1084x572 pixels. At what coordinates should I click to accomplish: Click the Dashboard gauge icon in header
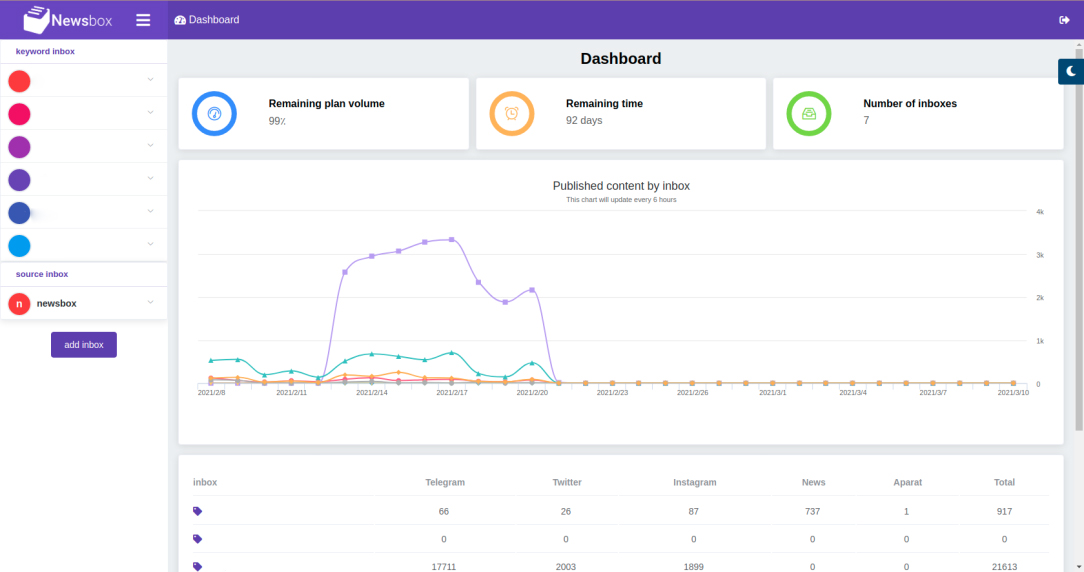click(180, 20)
